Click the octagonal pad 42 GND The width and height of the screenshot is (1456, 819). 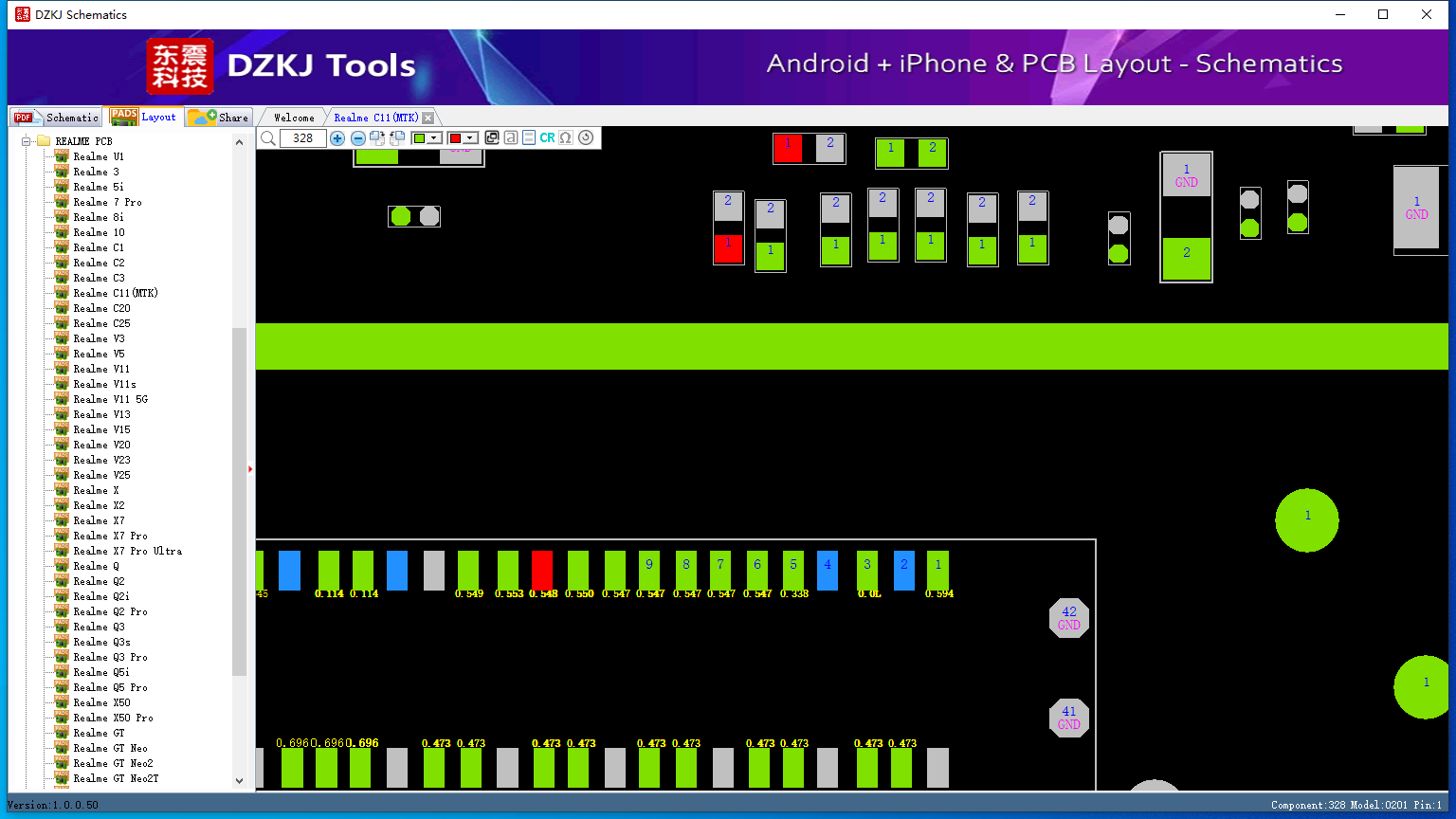click(1069, 618)
